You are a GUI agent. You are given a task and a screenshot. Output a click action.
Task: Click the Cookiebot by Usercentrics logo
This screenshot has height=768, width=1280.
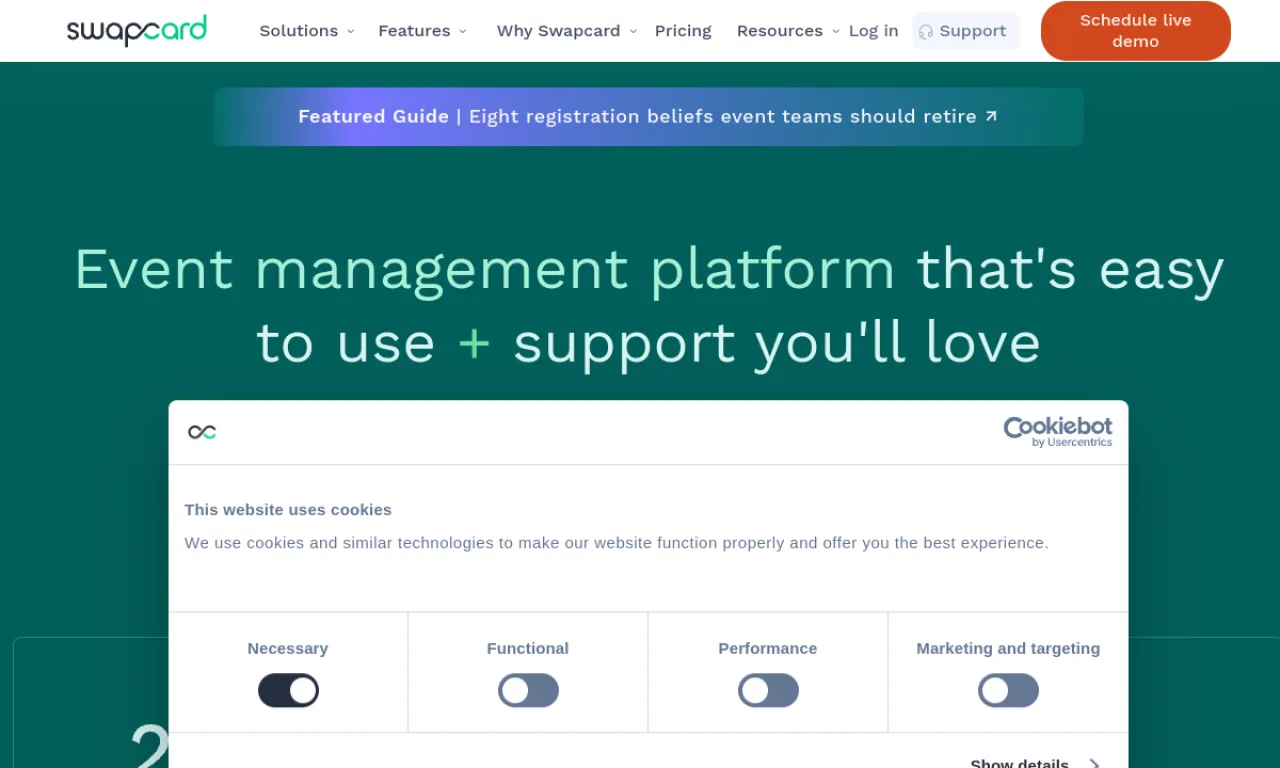[1057, 432]
